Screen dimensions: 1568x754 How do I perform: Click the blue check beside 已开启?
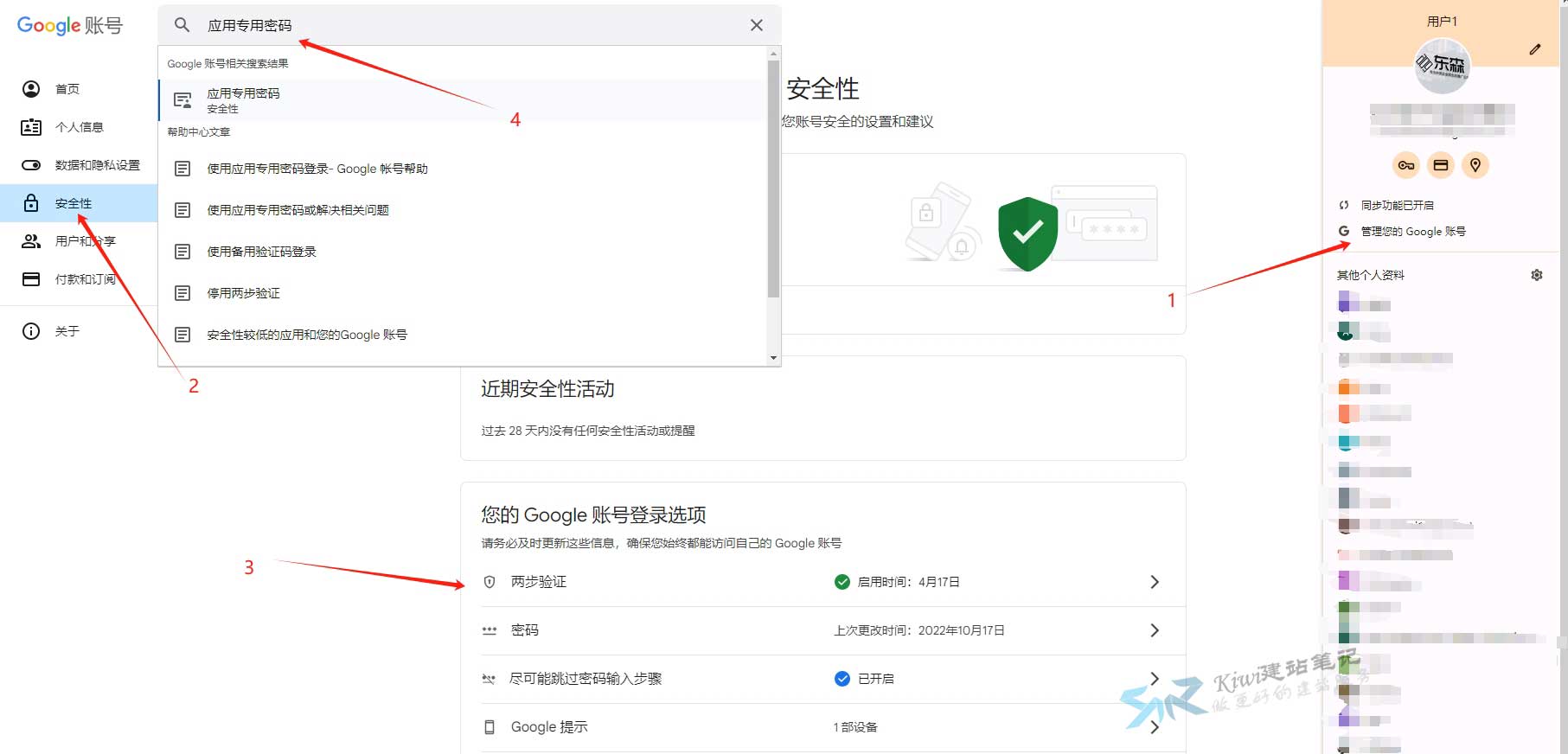point(842,679)
